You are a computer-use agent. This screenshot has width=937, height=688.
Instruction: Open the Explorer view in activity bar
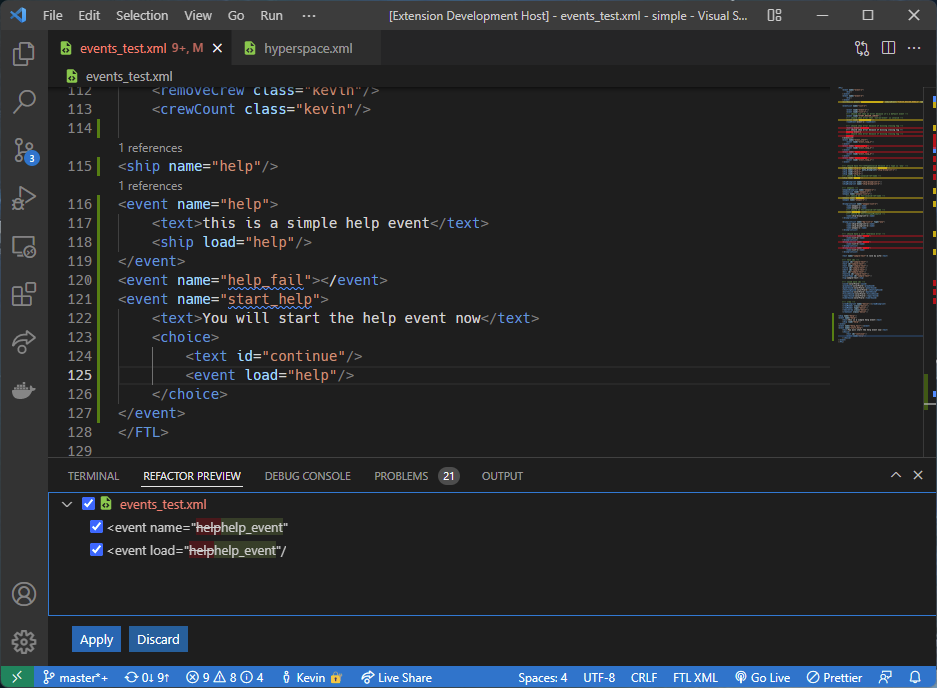24,54
